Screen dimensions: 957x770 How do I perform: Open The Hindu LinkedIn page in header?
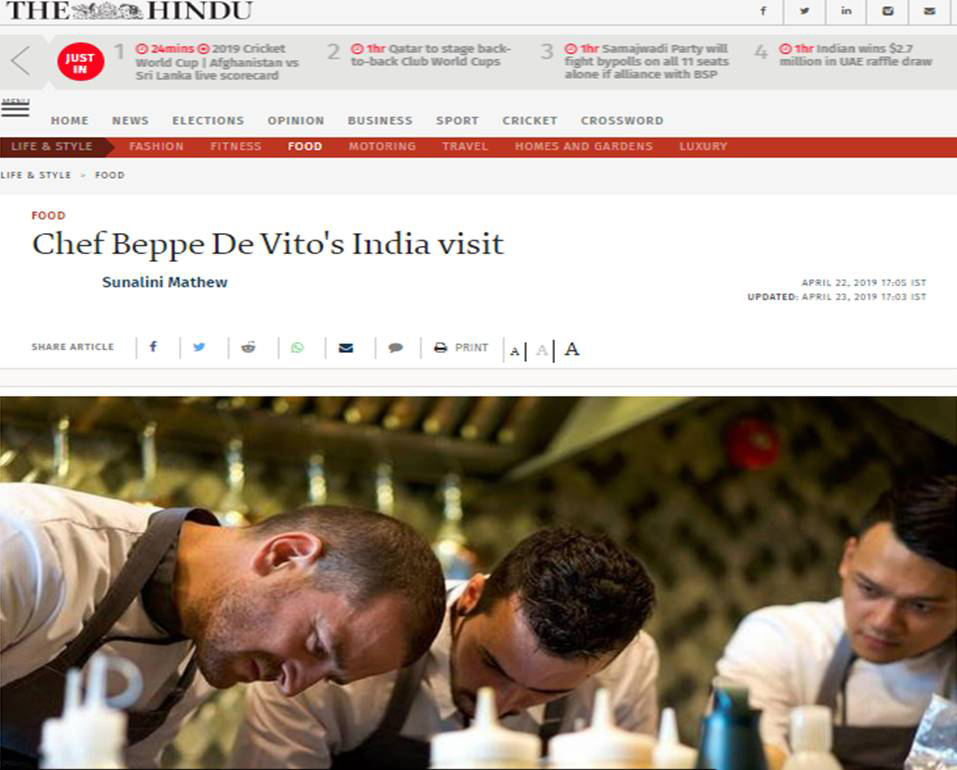[846, 11]
